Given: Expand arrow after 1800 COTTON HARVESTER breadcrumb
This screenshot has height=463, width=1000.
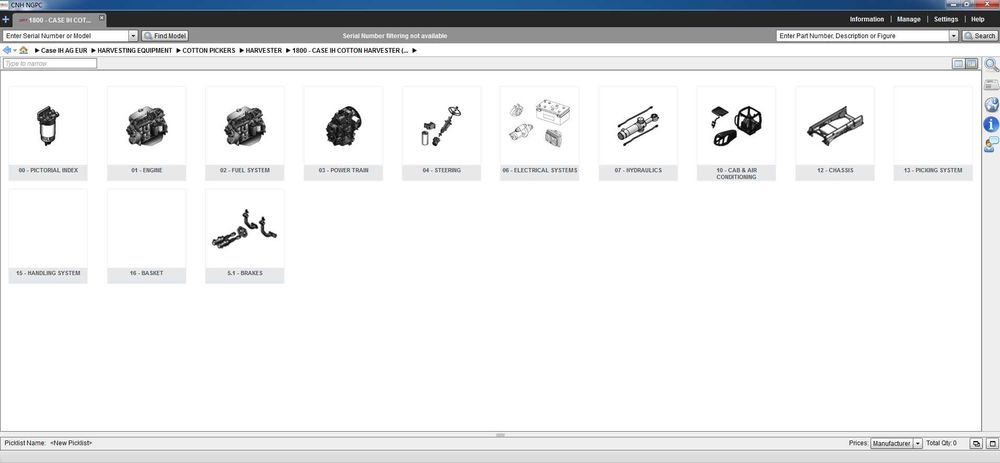Looking at the screenshot, I should [415, 50].
